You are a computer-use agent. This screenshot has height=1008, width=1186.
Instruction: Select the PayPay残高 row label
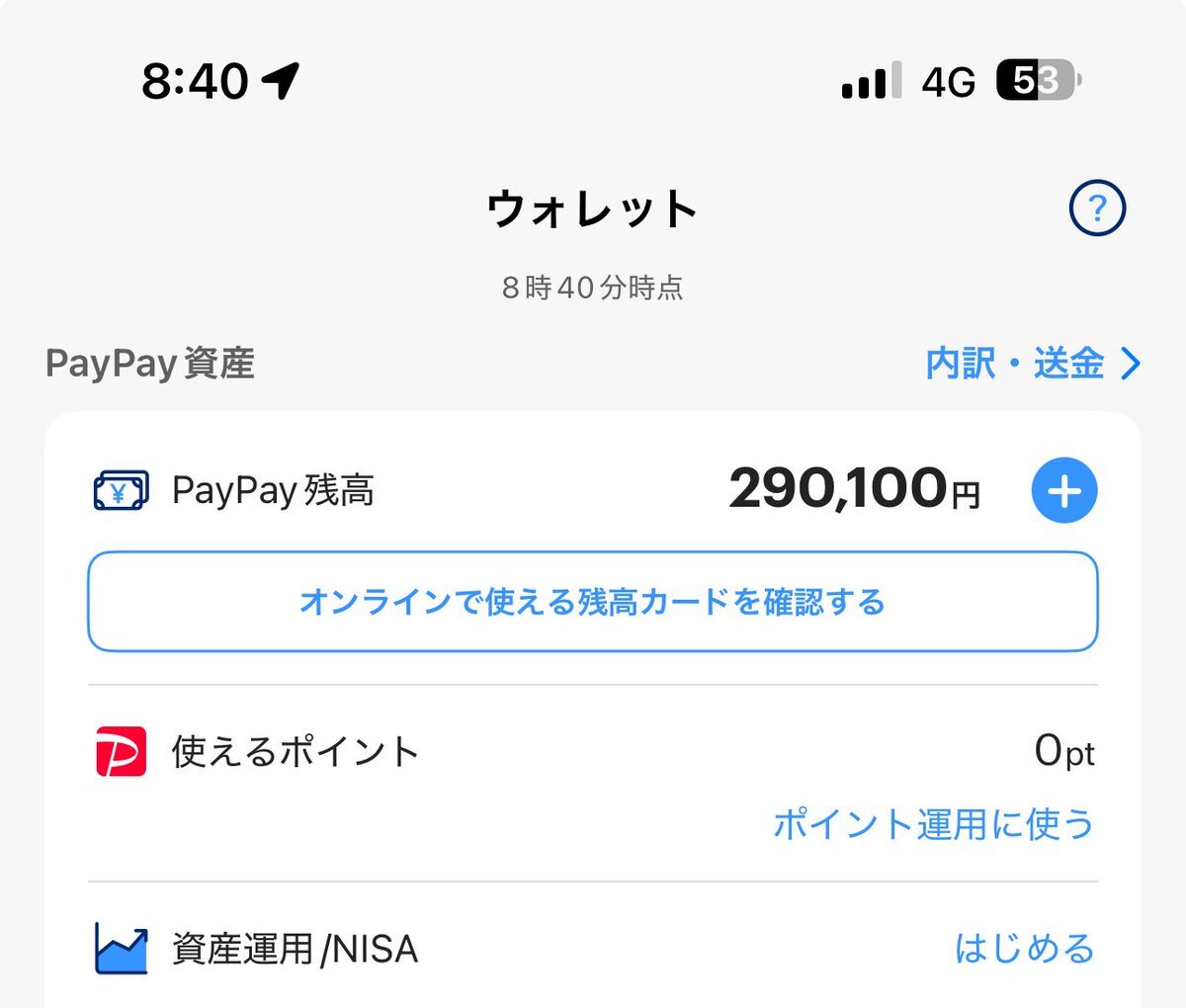click(x=273, y=490)
